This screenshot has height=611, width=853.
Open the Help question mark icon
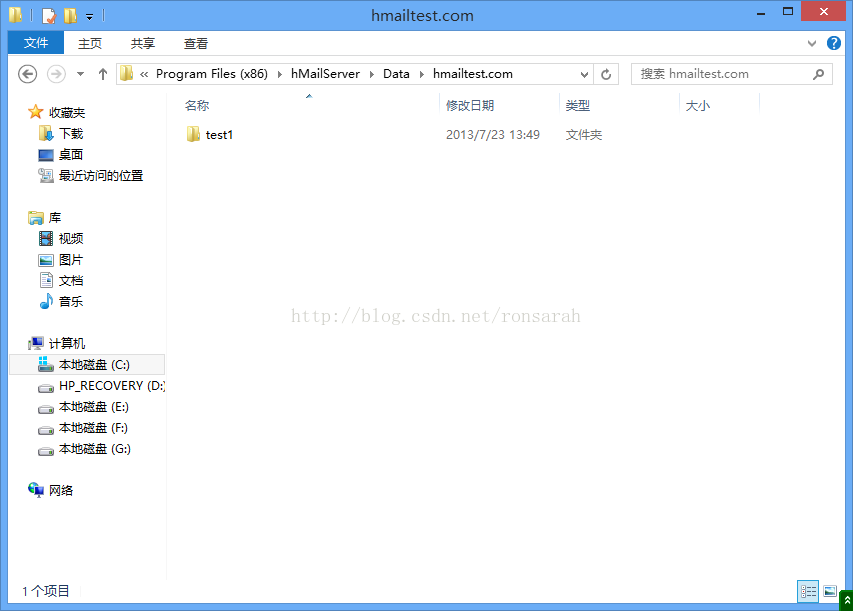click(x=834, y=44)
